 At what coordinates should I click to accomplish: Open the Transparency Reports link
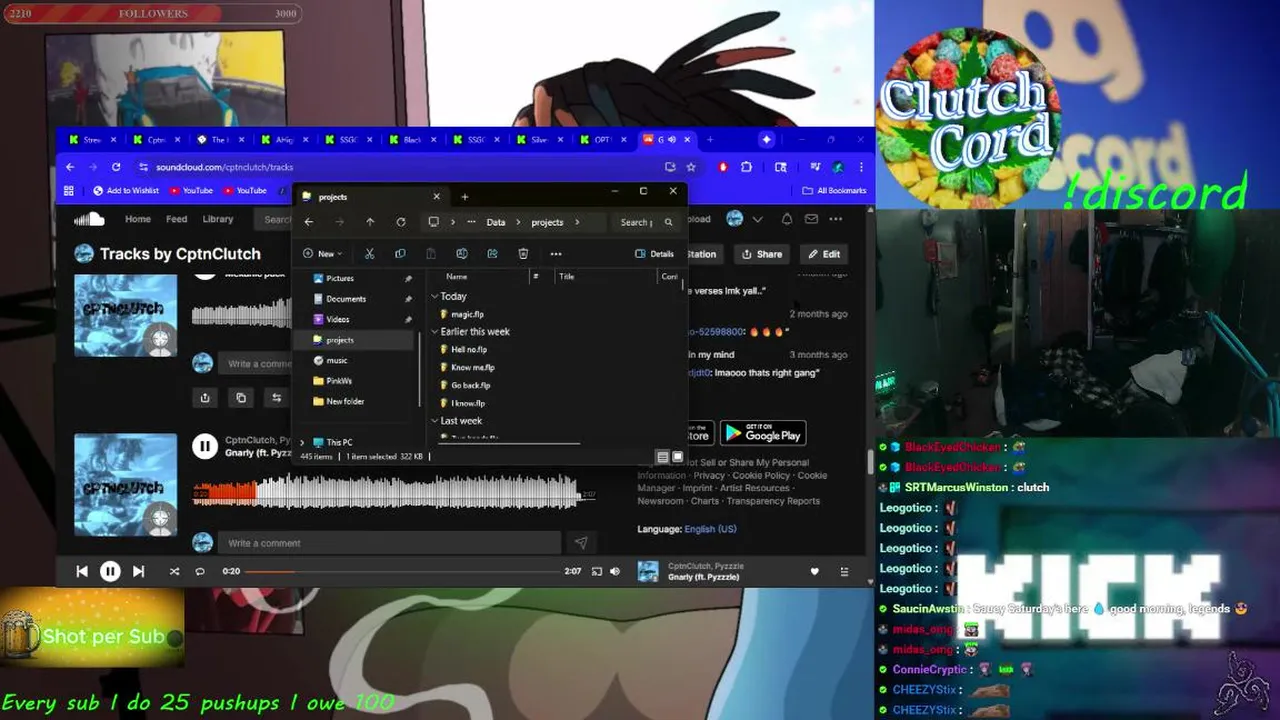click(x=773, y=501)
